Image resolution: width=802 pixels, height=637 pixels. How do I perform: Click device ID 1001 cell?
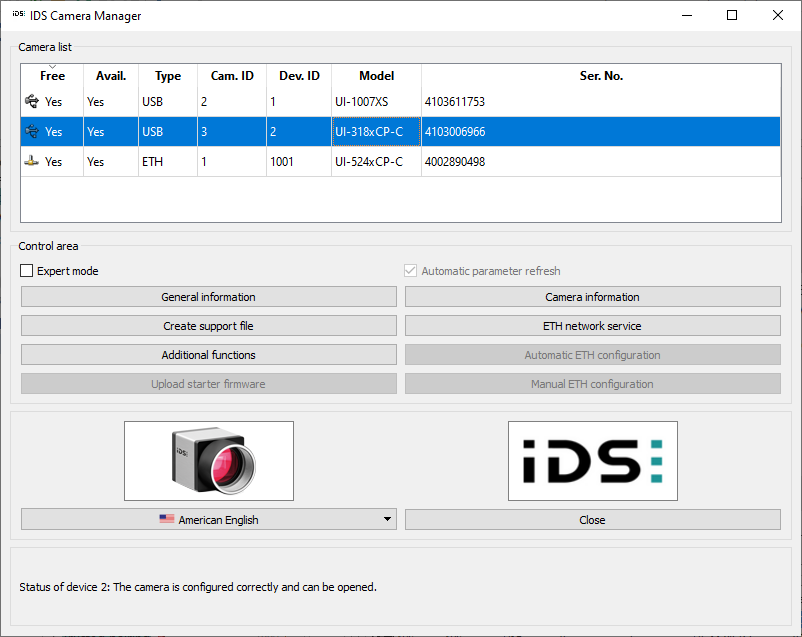(299, 162)
